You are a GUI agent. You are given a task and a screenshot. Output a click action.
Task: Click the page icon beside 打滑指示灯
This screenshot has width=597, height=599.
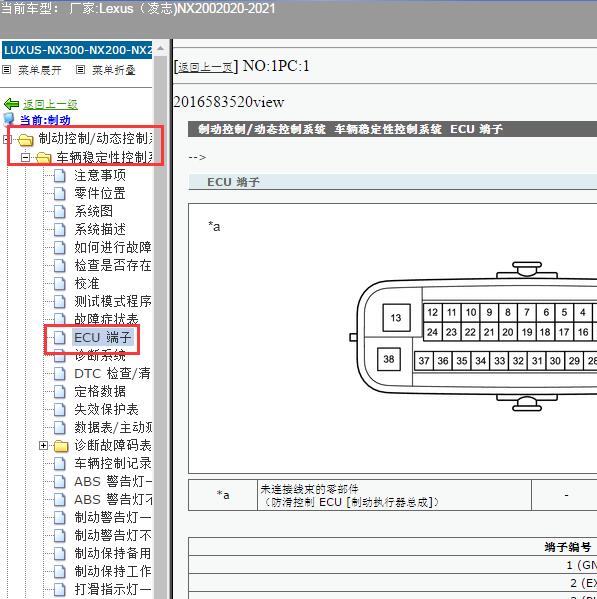click(x=60, y=589)
